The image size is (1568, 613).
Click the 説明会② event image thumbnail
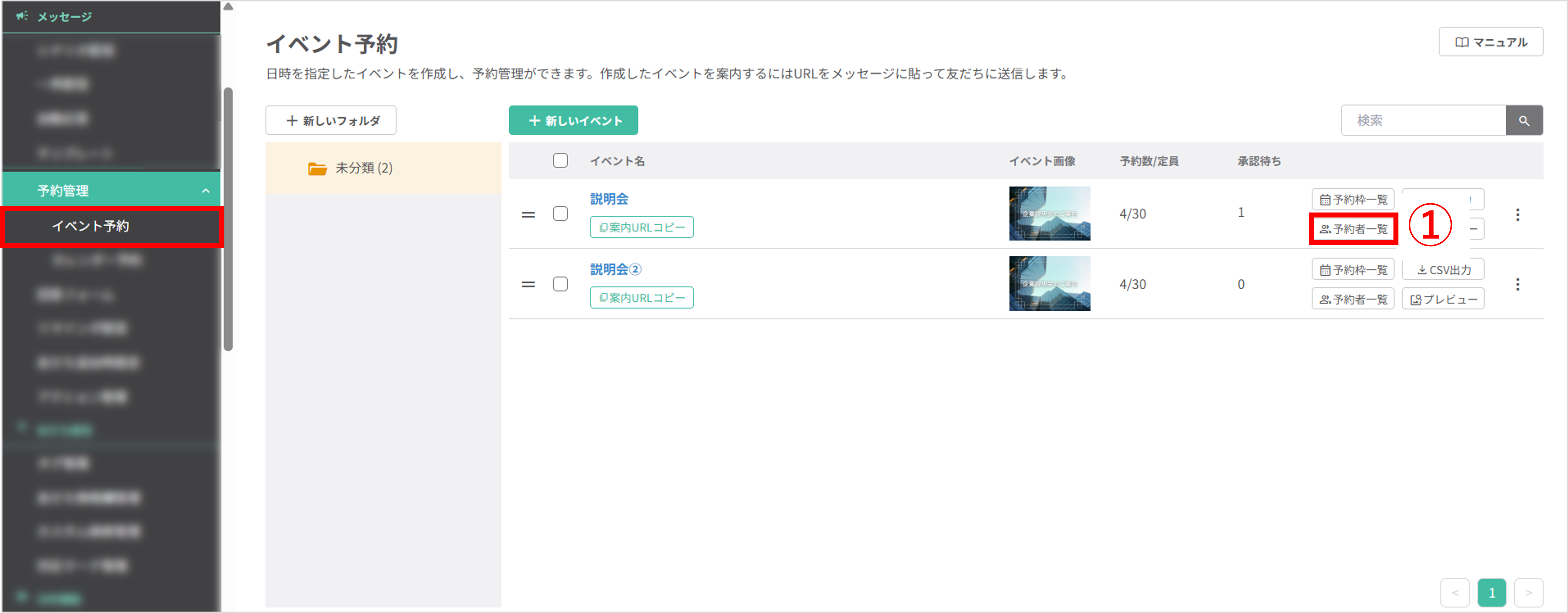coord(1049,284)
